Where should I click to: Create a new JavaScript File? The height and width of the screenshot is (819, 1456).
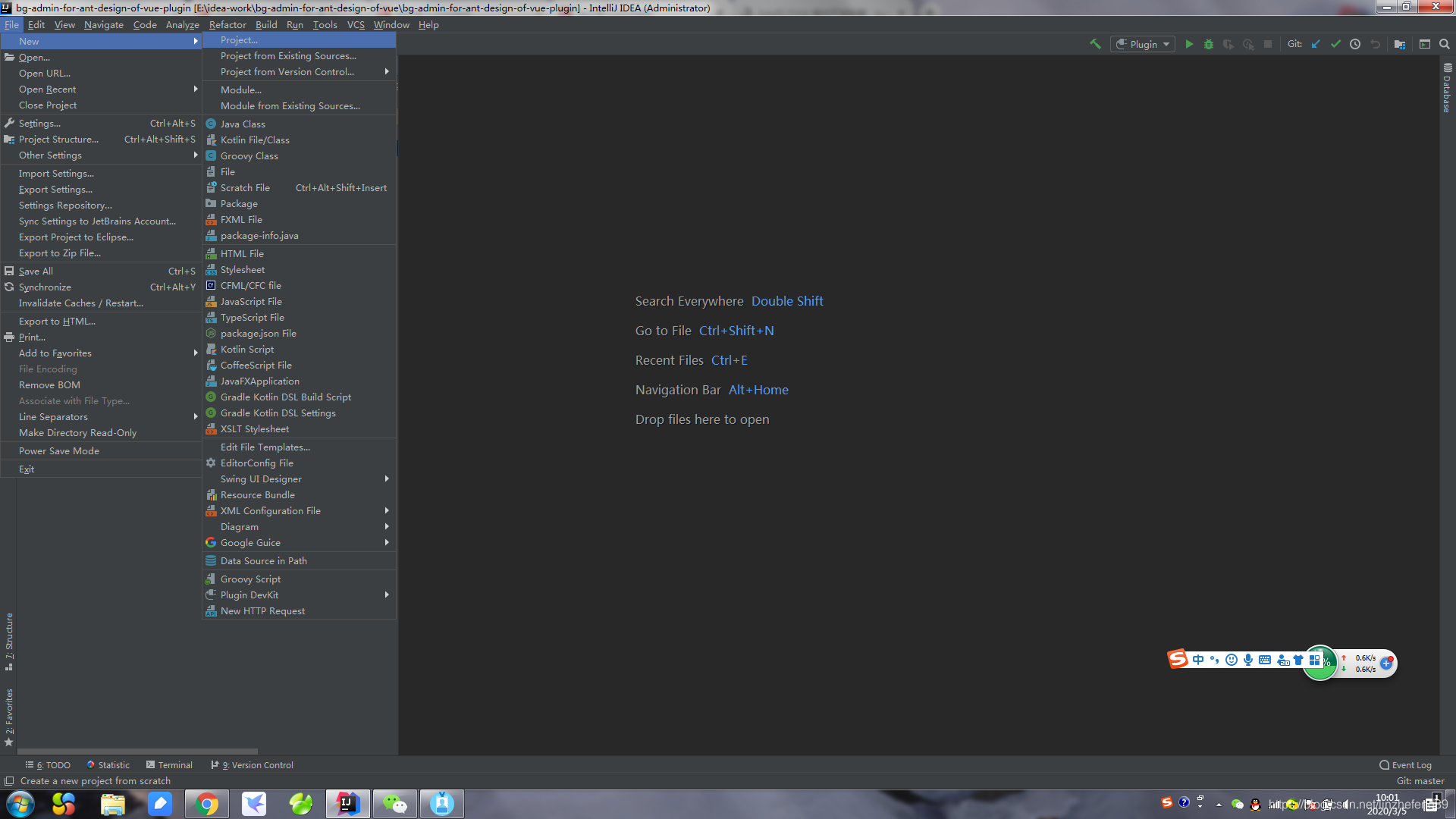[300, 302]
